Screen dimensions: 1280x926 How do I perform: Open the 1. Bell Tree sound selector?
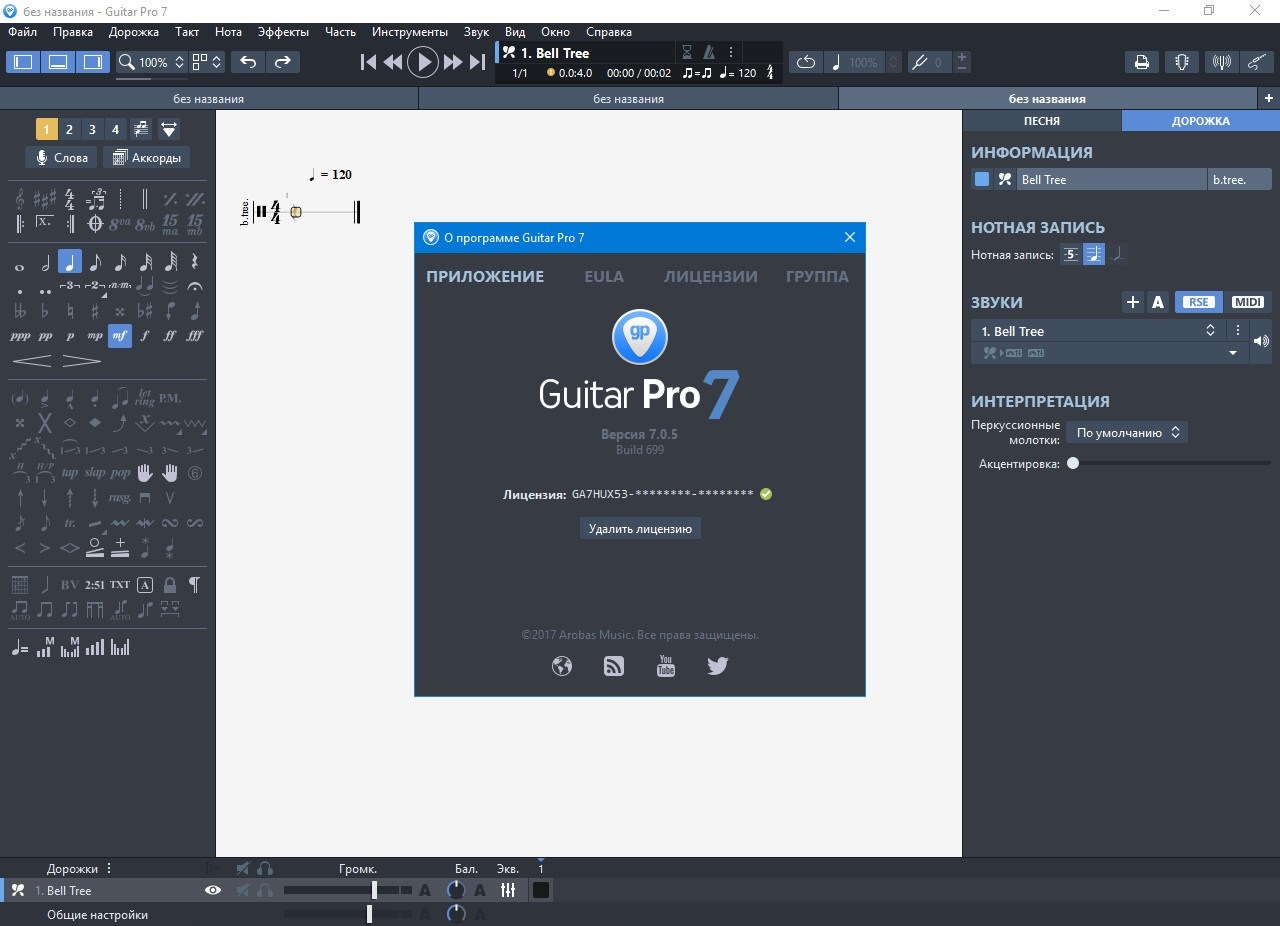(x=1098, y=331)
